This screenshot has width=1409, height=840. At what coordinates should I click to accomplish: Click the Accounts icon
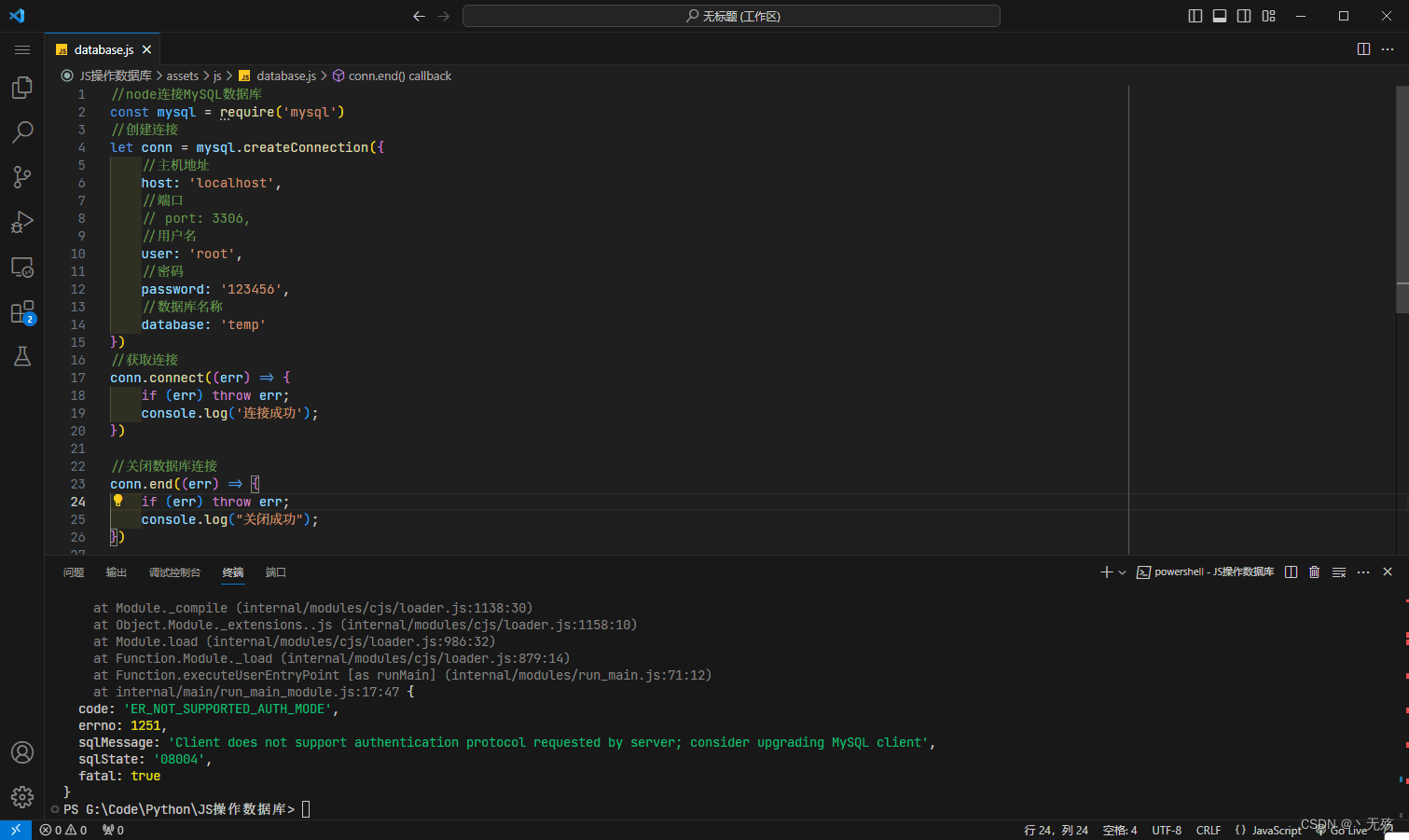click(x=22, y=752)
